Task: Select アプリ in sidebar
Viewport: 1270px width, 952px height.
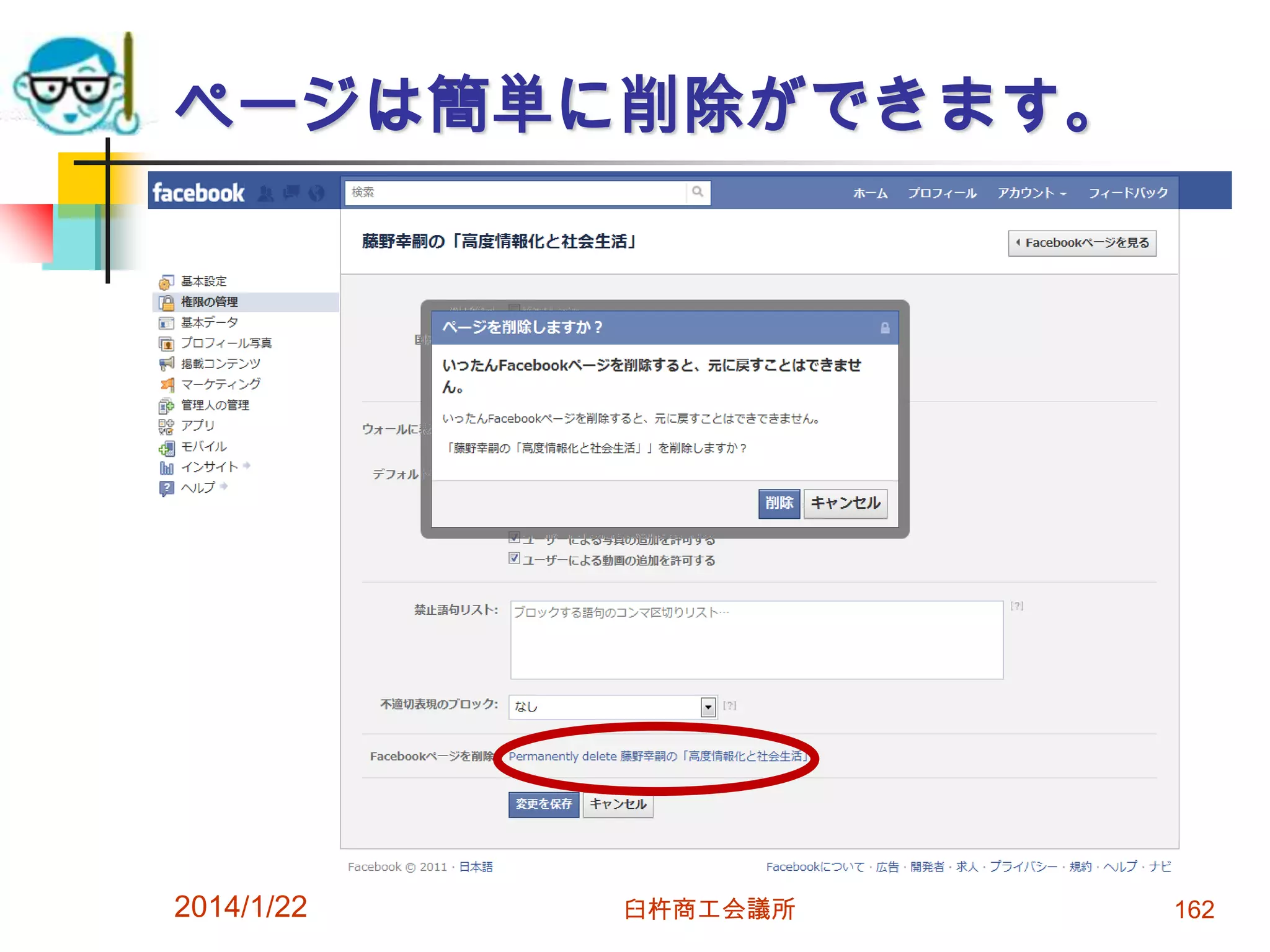Action: (x=198, y=425)
